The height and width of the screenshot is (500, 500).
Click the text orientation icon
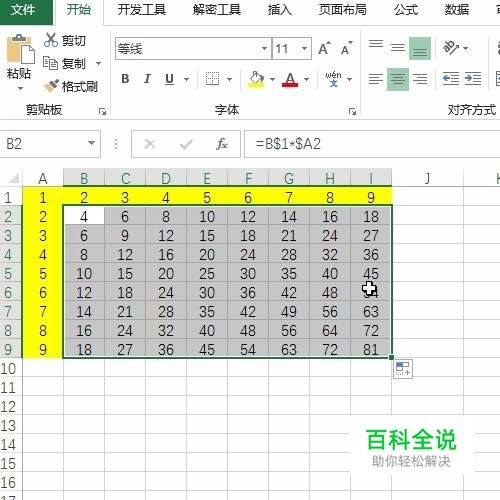pos(450,48)
